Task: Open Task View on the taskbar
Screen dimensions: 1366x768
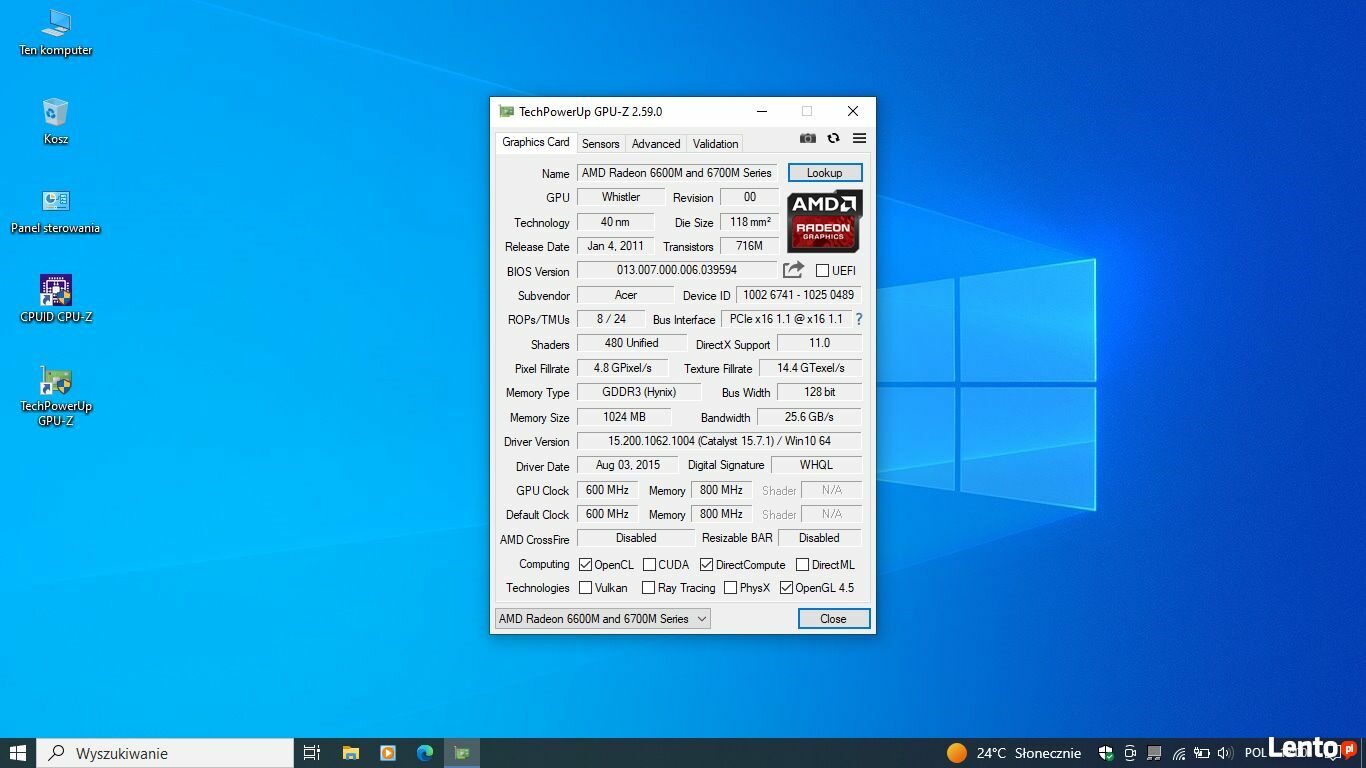Action: coord(312,753)
